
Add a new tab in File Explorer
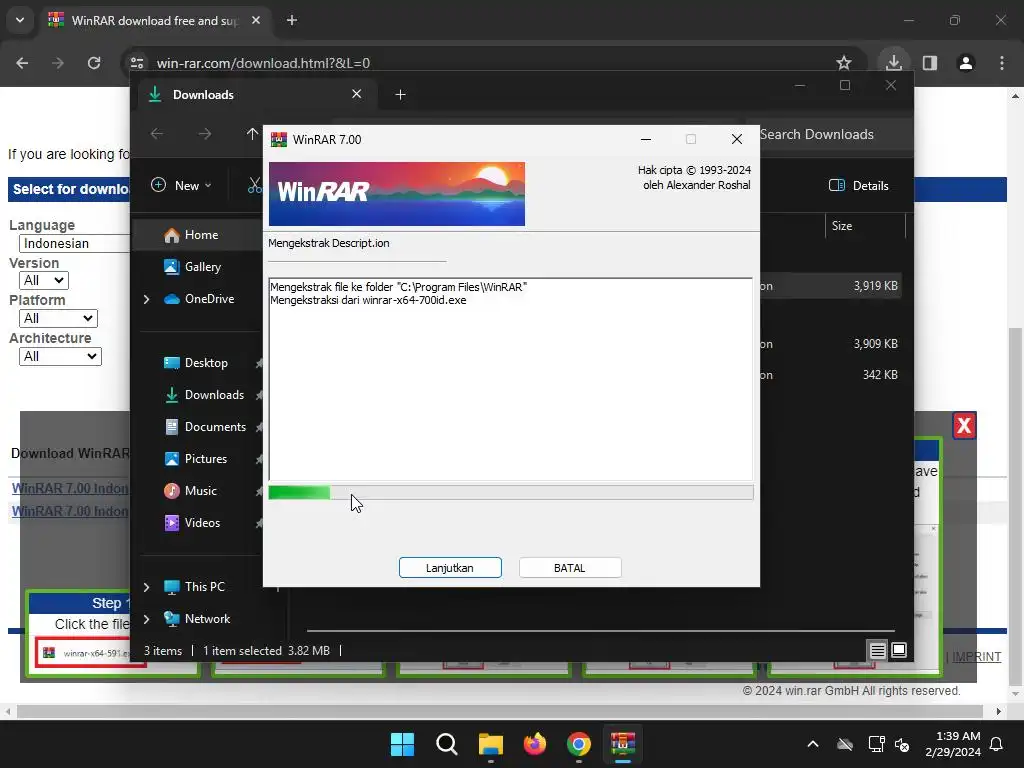400,95
